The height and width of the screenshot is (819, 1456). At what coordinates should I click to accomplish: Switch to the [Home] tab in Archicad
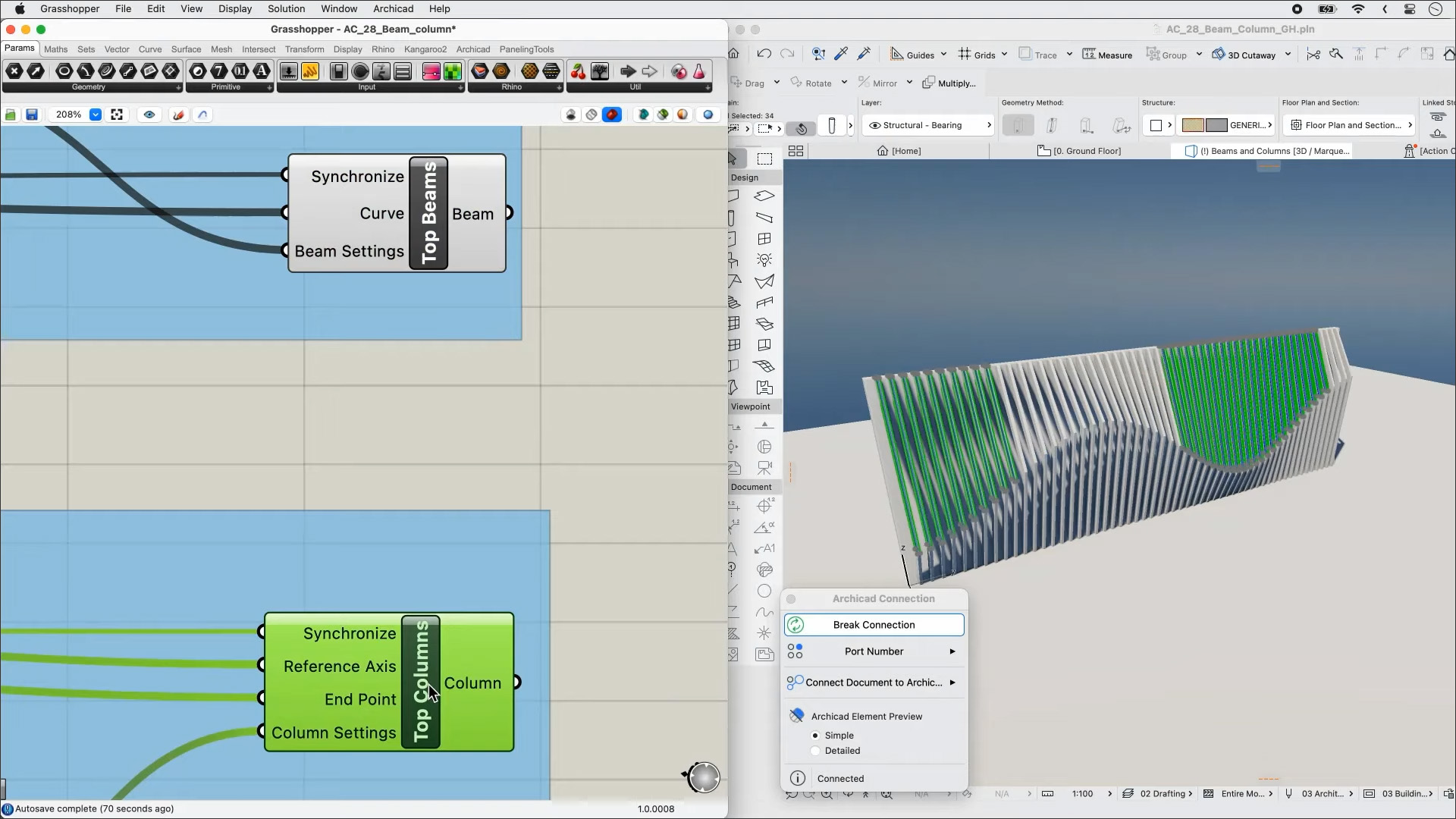point(899,151)
